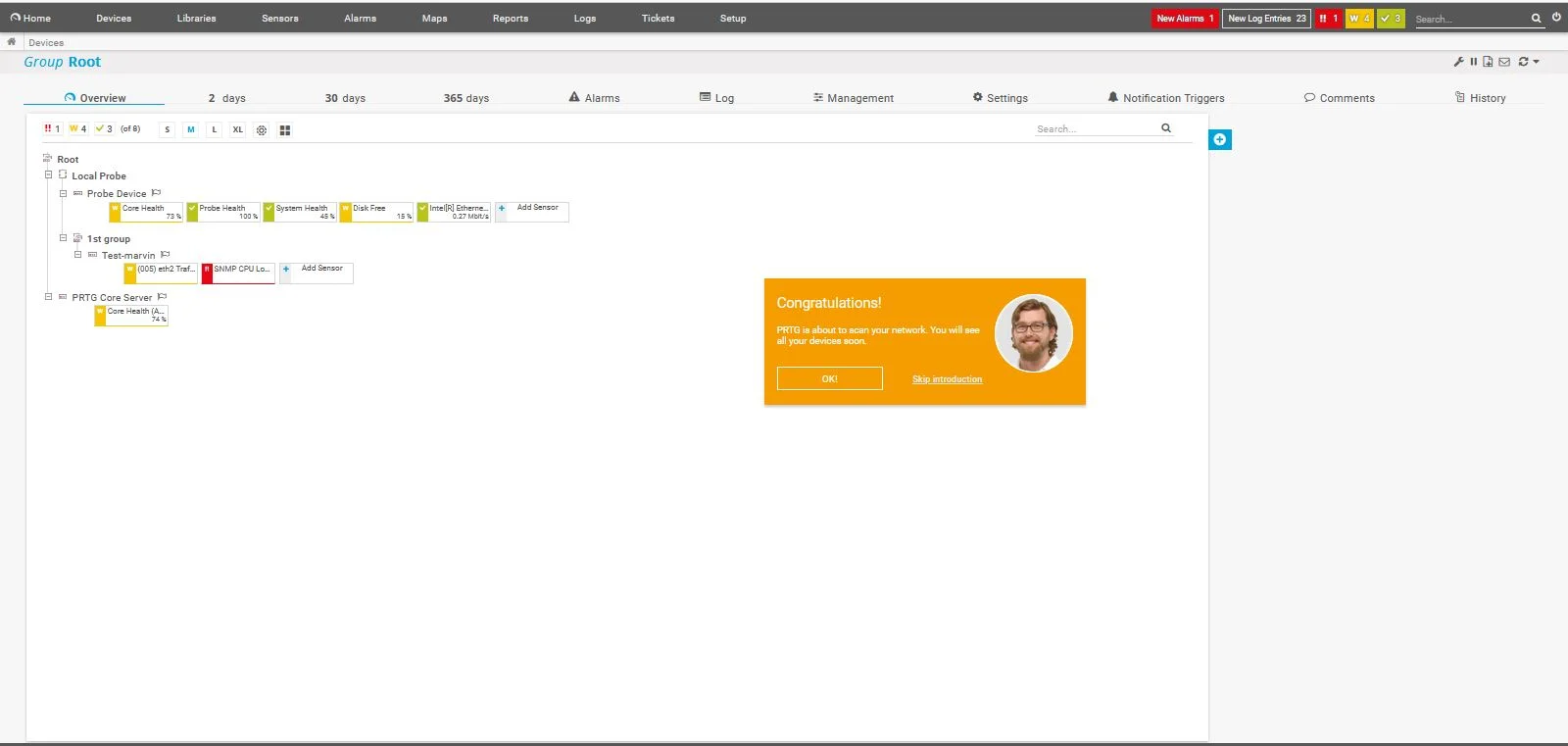Switch to sunburst view with gear icon

click(x=262, y=130)
